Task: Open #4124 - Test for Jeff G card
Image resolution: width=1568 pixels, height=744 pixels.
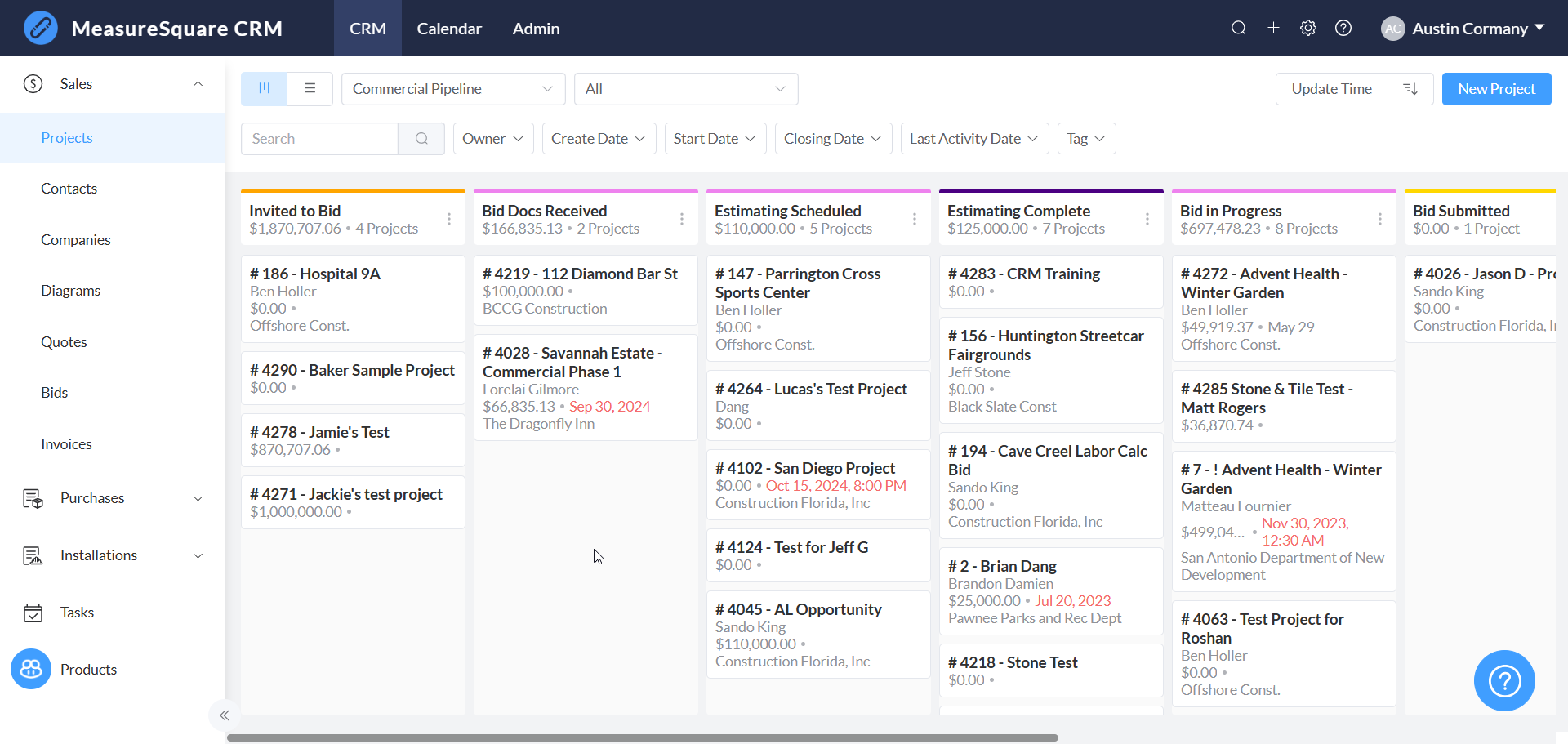Action: click(x=818, y=555)
